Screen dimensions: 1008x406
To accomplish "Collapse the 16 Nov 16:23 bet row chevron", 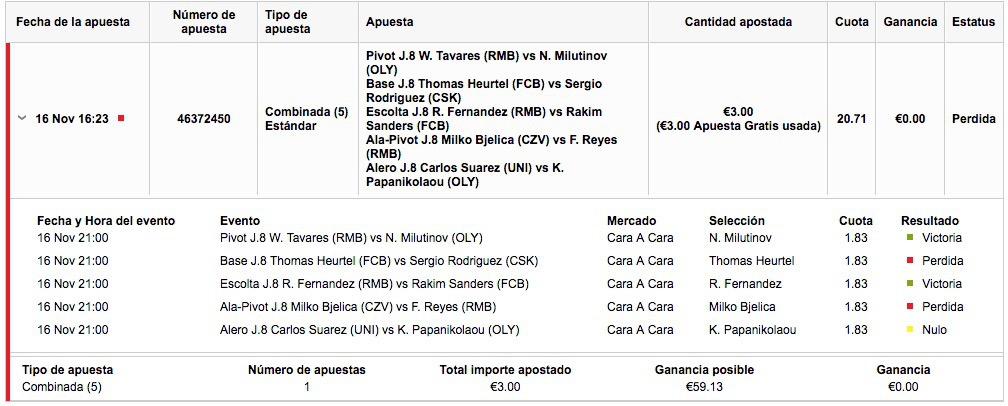I will pos(22,118).
